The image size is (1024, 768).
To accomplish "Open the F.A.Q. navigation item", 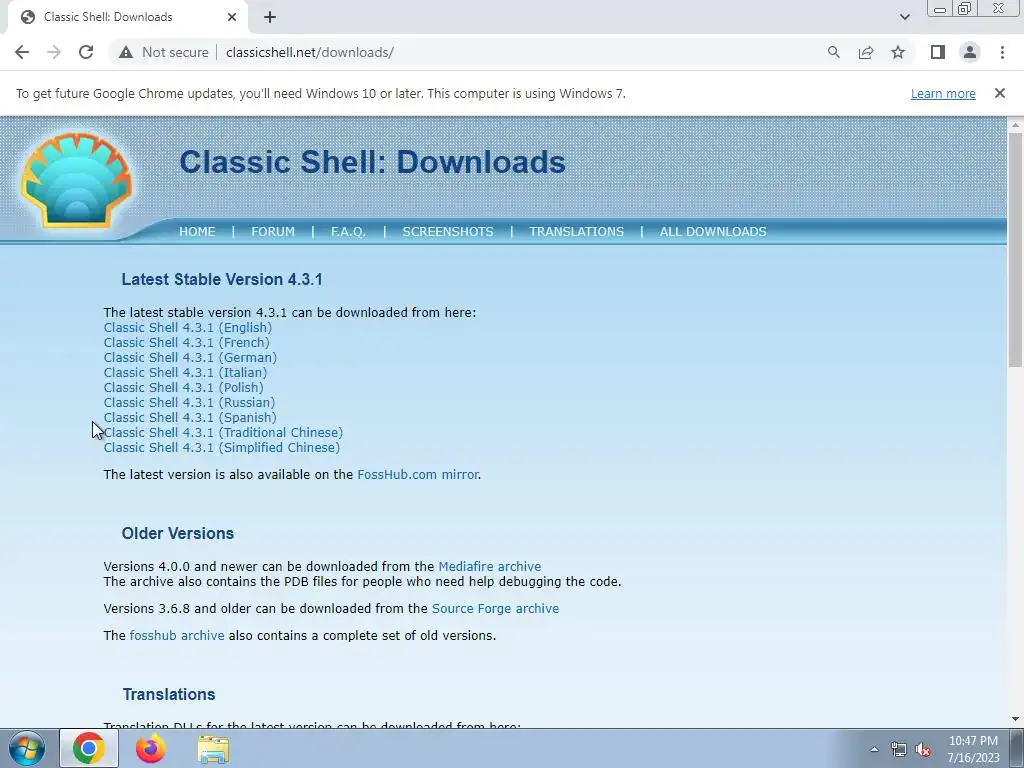I will 348,232.
